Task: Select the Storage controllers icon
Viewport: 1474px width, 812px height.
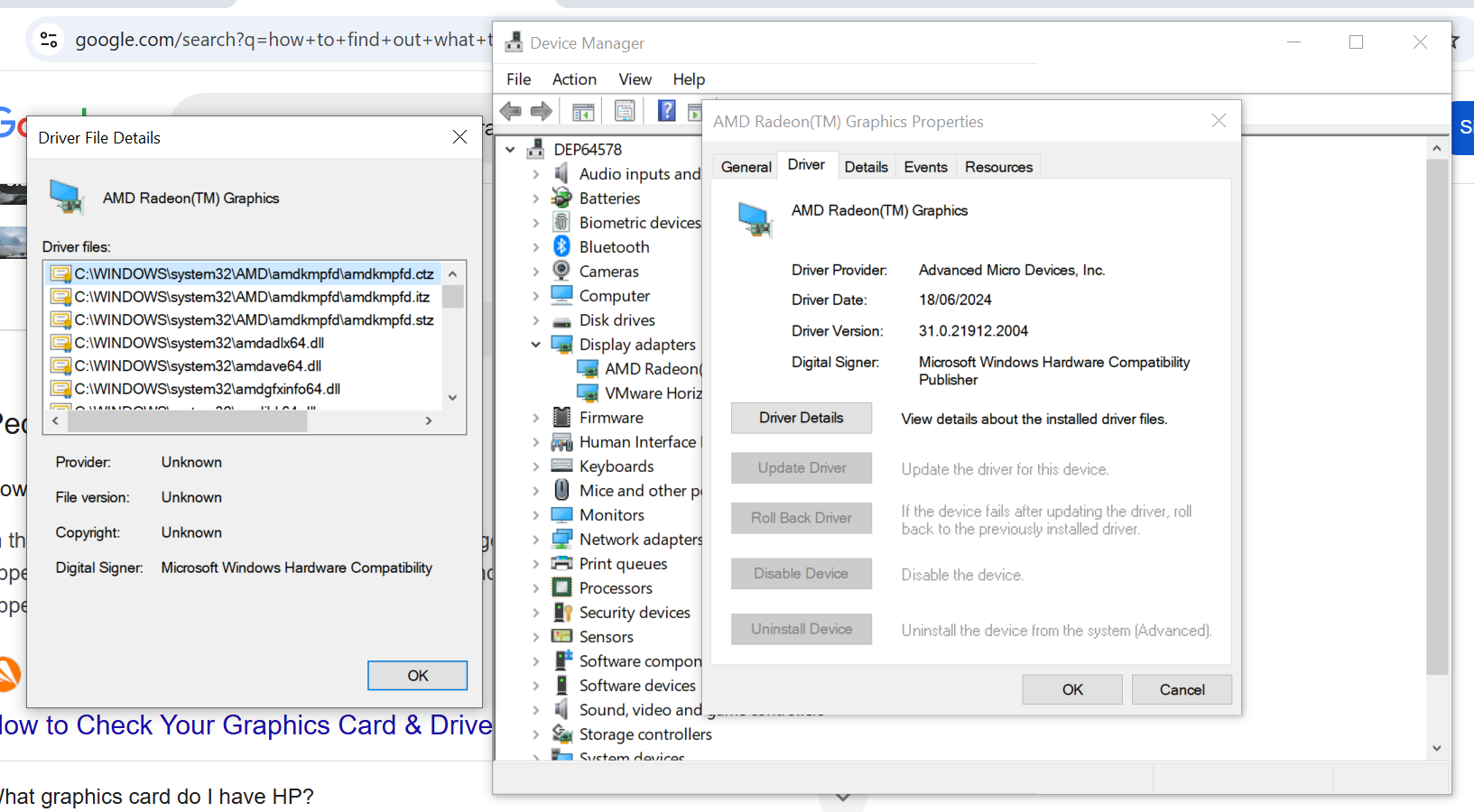Action: [x=561, y=734]
